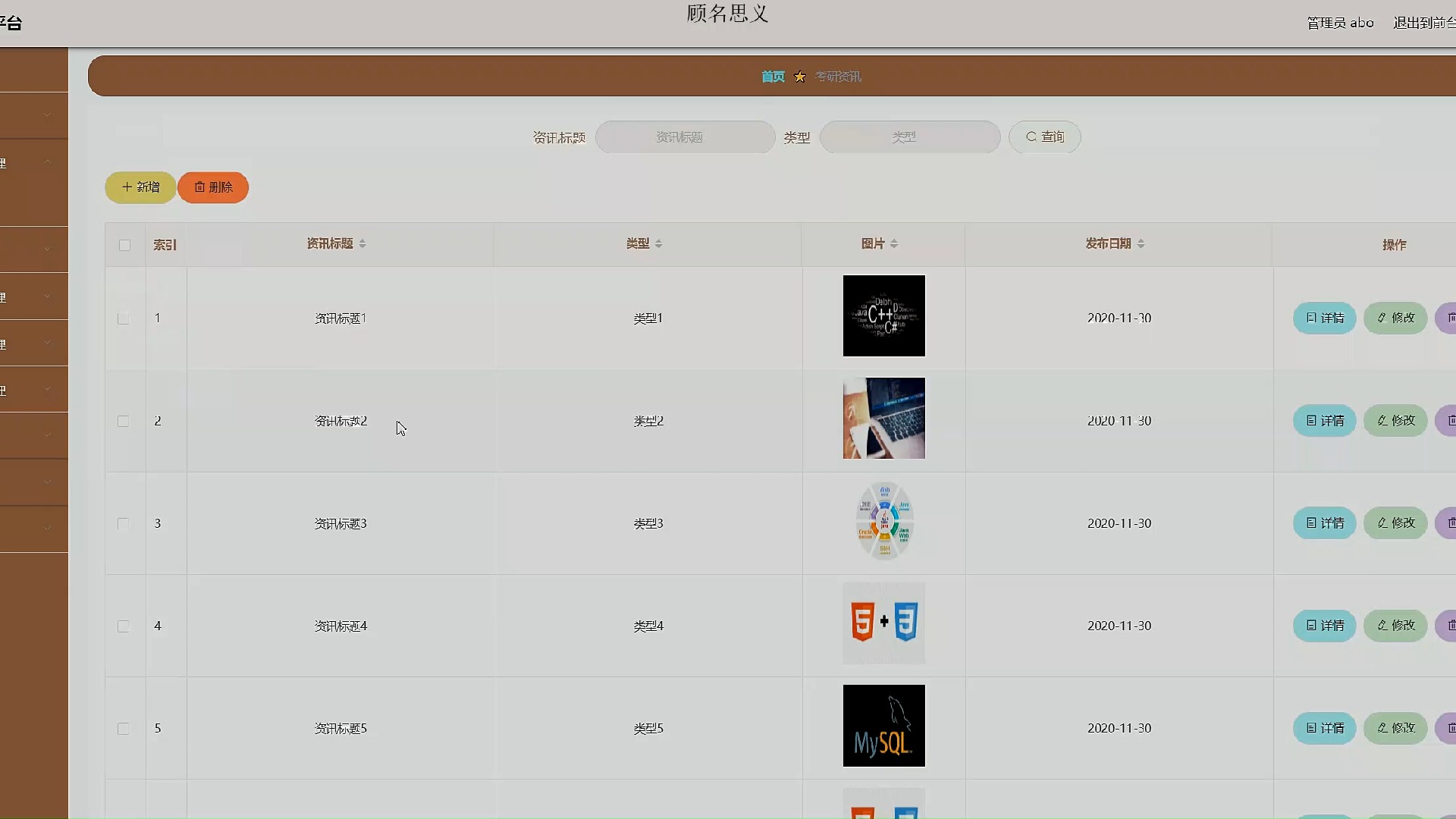Toggle the select-all checkbox in table header
Viewport: 1456px width, 819px height.
[124, 245]
